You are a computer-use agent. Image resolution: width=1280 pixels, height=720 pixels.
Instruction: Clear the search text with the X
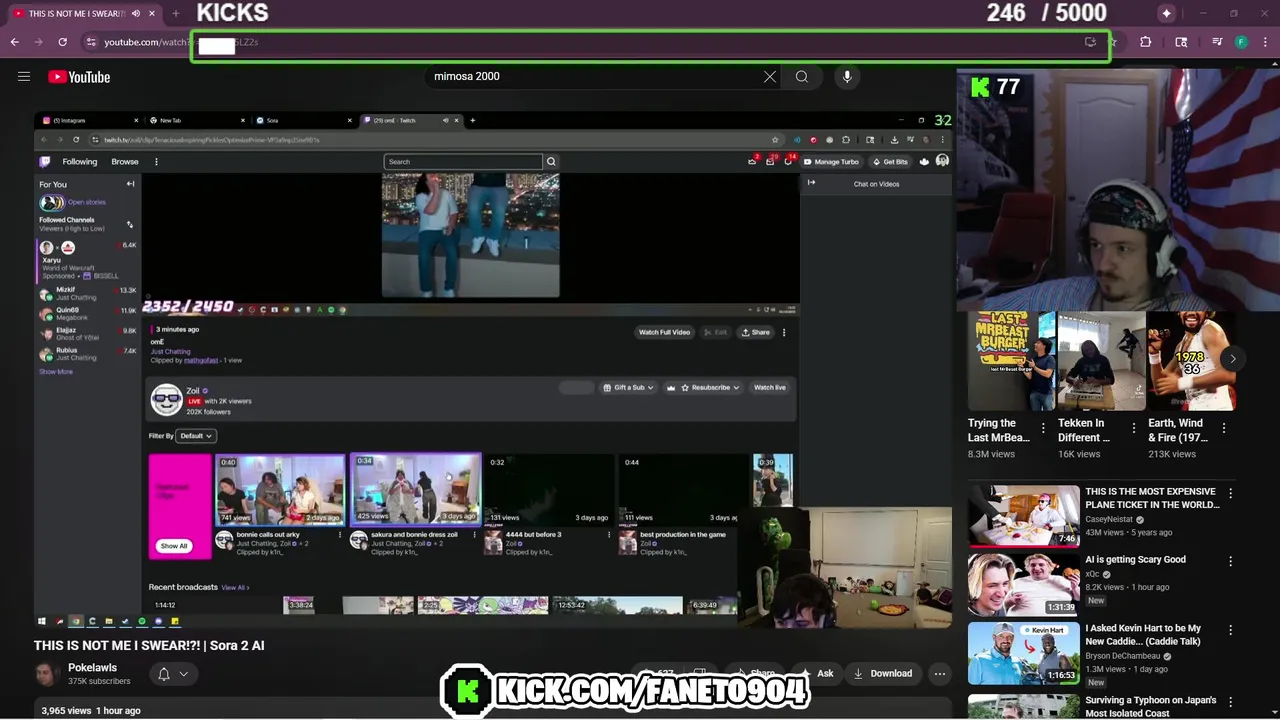click(x=770, y=77)
